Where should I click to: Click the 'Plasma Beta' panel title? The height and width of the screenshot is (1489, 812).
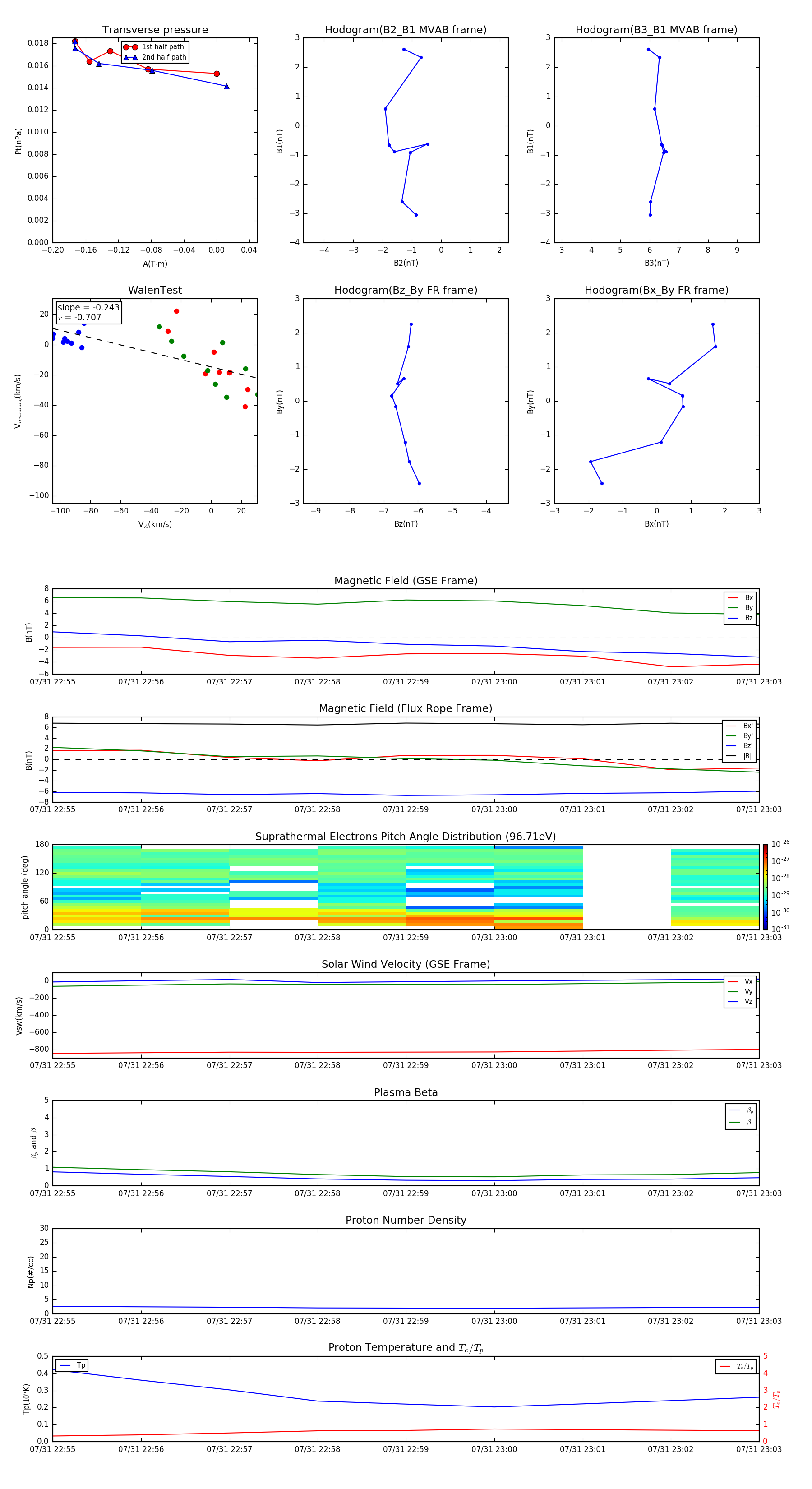[406, 1092]
